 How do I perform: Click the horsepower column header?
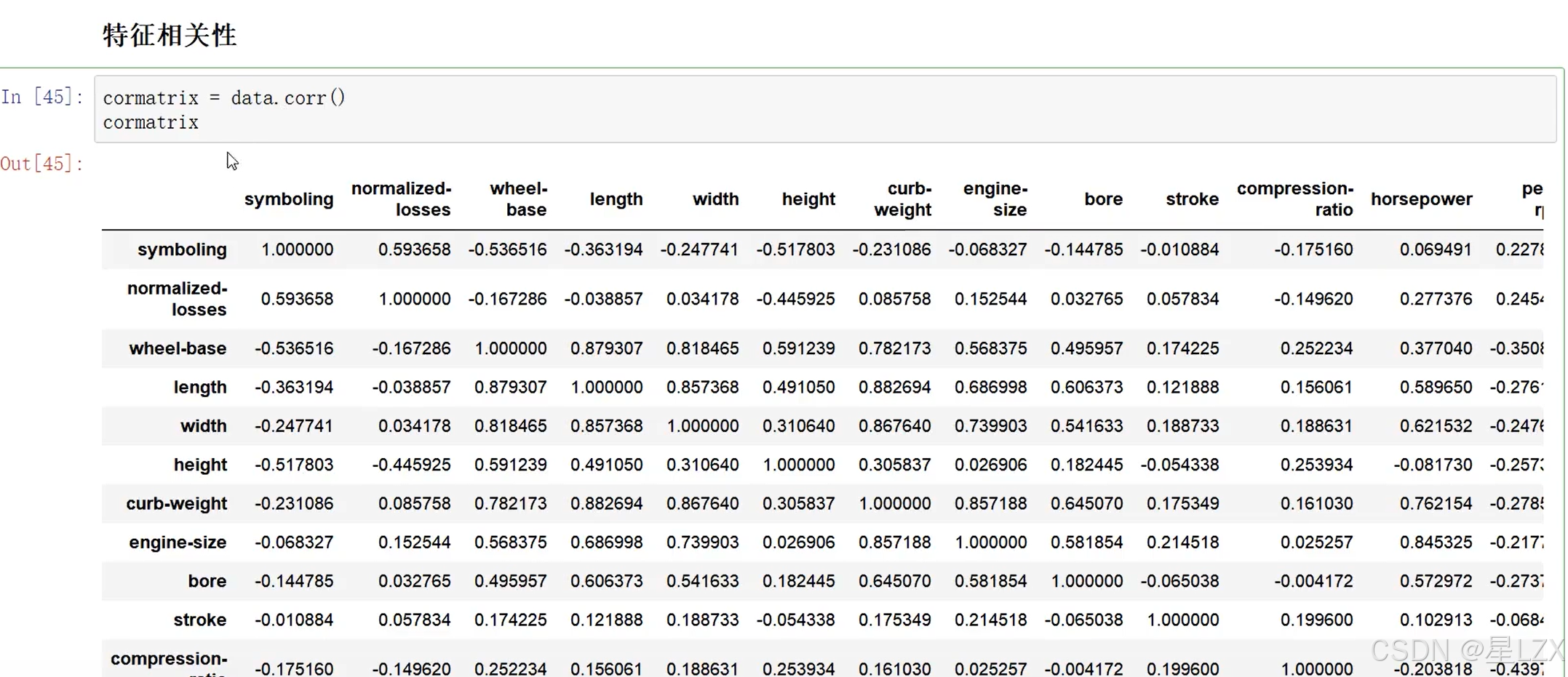(1422, 199)
